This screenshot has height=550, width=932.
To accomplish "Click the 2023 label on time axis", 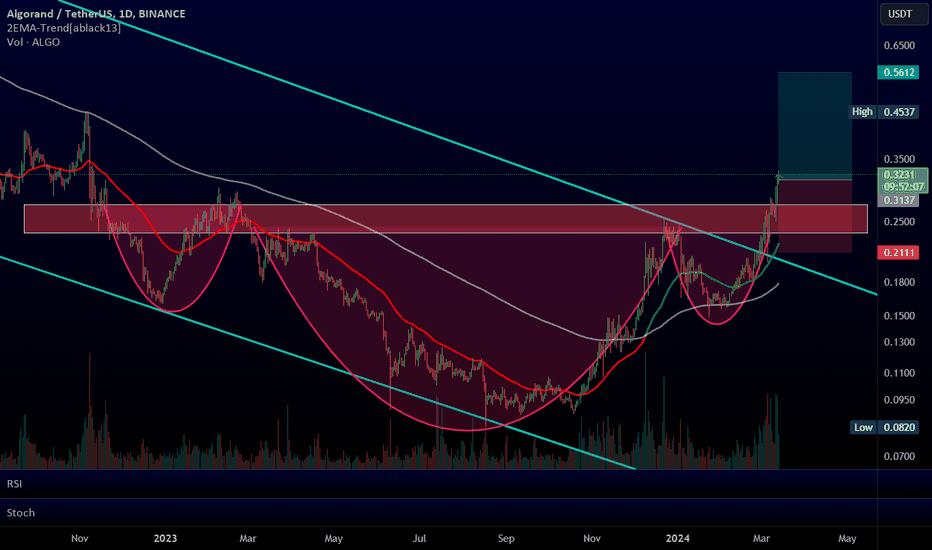I will (x=165, y=538).
